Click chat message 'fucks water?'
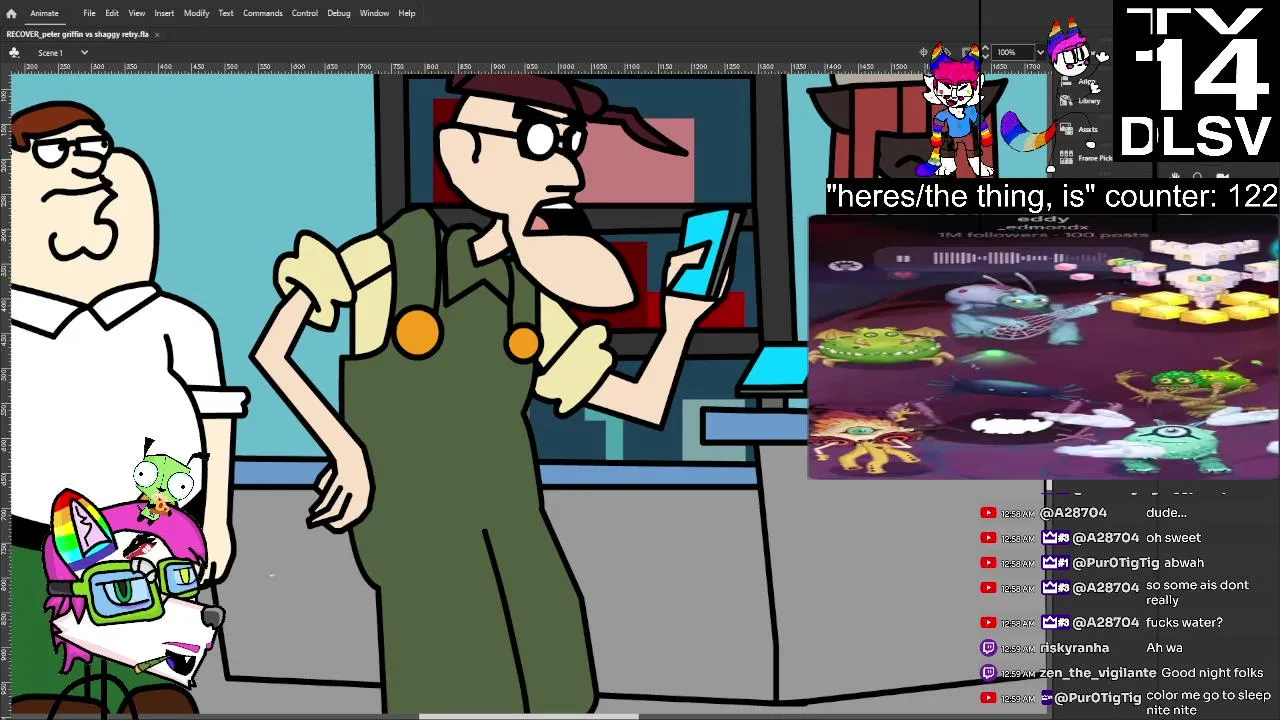The height and width of the screenshot is (720, 1280). coord(1184,623)
